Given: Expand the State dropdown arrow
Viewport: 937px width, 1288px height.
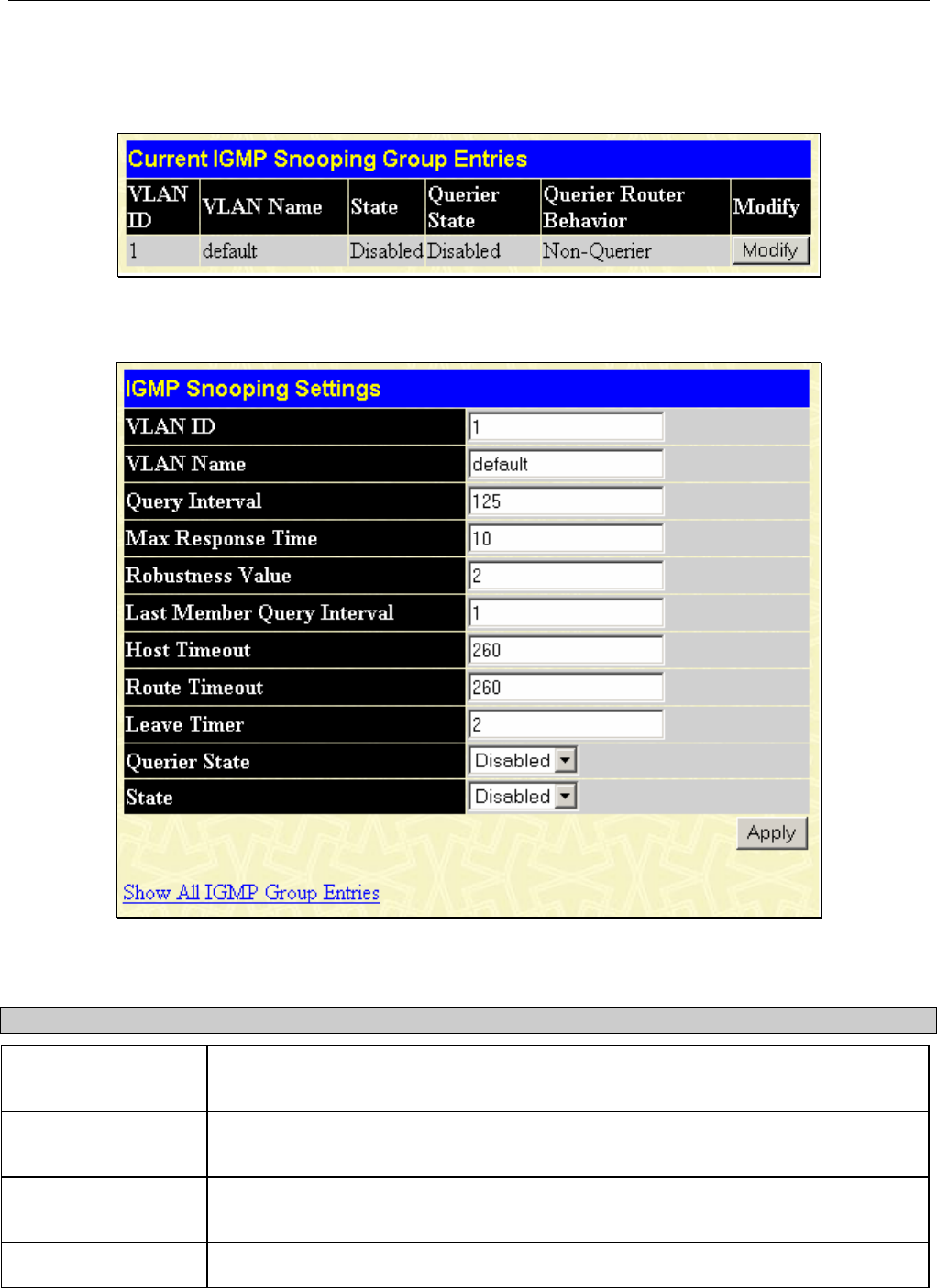Looking at the screenshot, I should (x=567, y=797).
